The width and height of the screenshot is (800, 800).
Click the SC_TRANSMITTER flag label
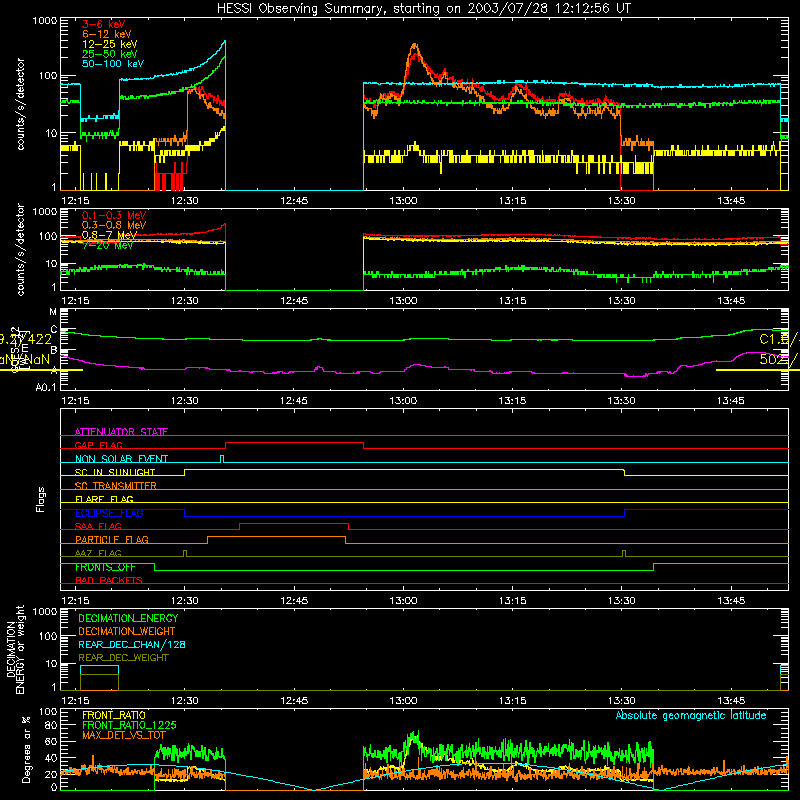116,485
